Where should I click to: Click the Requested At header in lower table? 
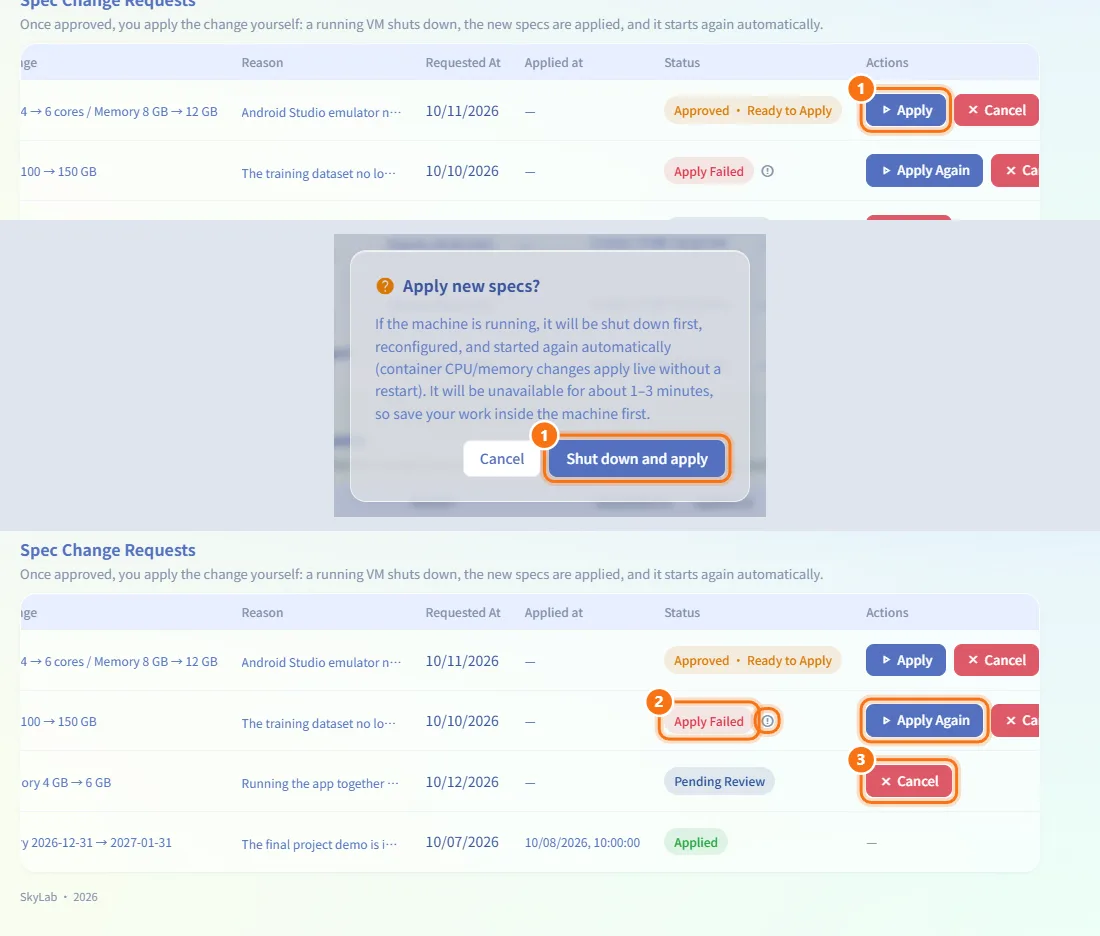coord(463,613)
